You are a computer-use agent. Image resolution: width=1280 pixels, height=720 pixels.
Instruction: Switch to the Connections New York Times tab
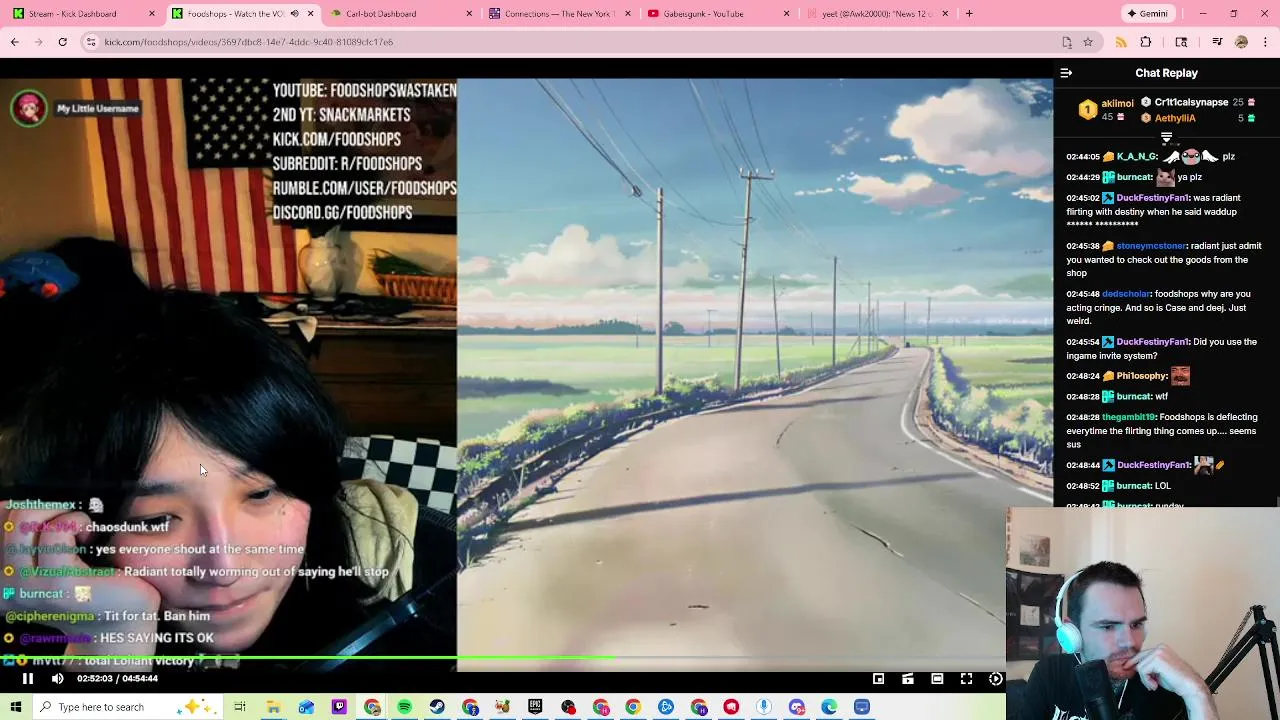[x=560, y=14]
